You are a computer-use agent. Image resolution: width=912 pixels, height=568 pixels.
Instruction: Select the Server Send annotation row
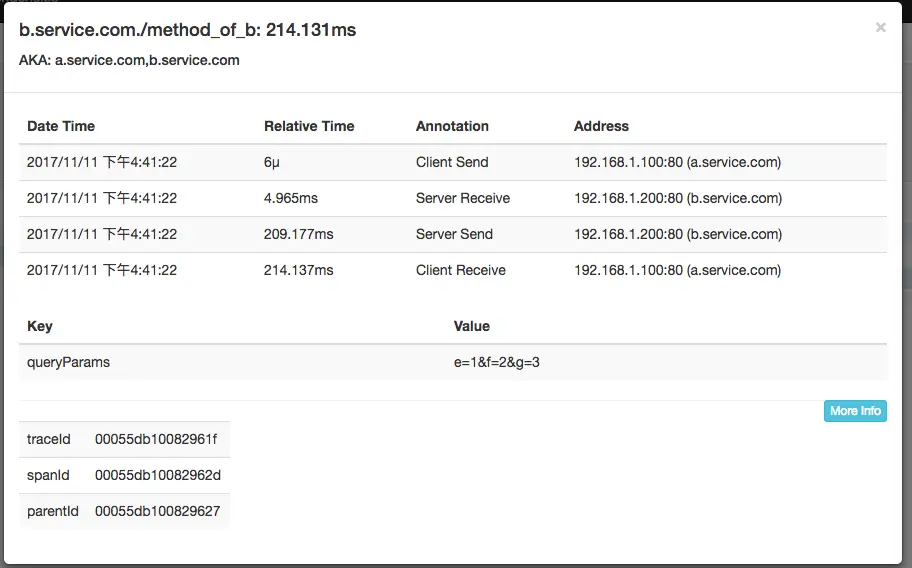(x=453, y=234)
